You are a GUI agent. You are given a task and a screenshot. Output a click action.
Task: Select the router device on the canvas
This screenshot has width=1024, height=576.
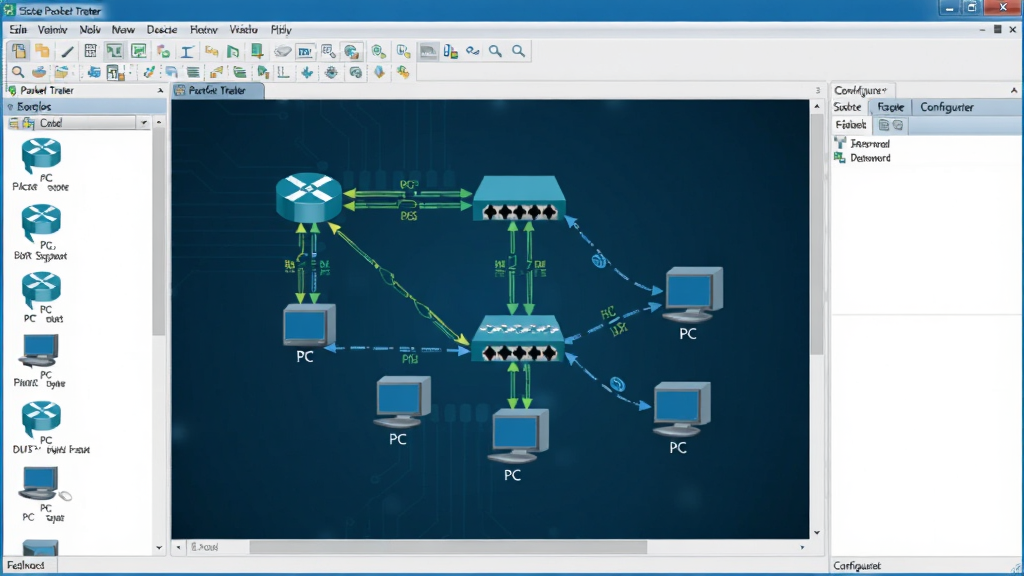[x=309, y=197]
